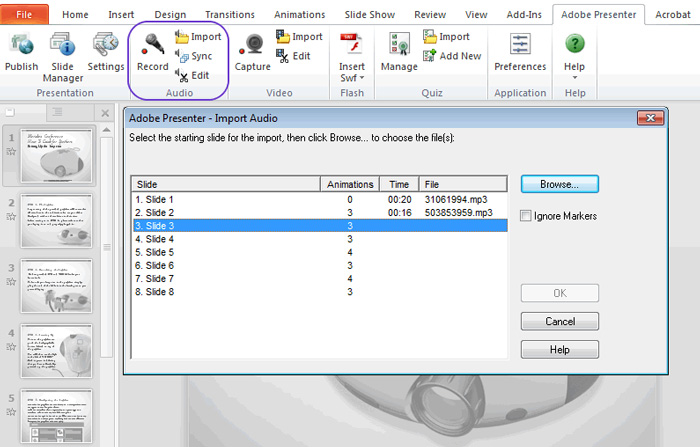Open the Review ribbon tab
The height and width of the screenshot is (447, 700).
pyautogui.click(x=430, y=14)
